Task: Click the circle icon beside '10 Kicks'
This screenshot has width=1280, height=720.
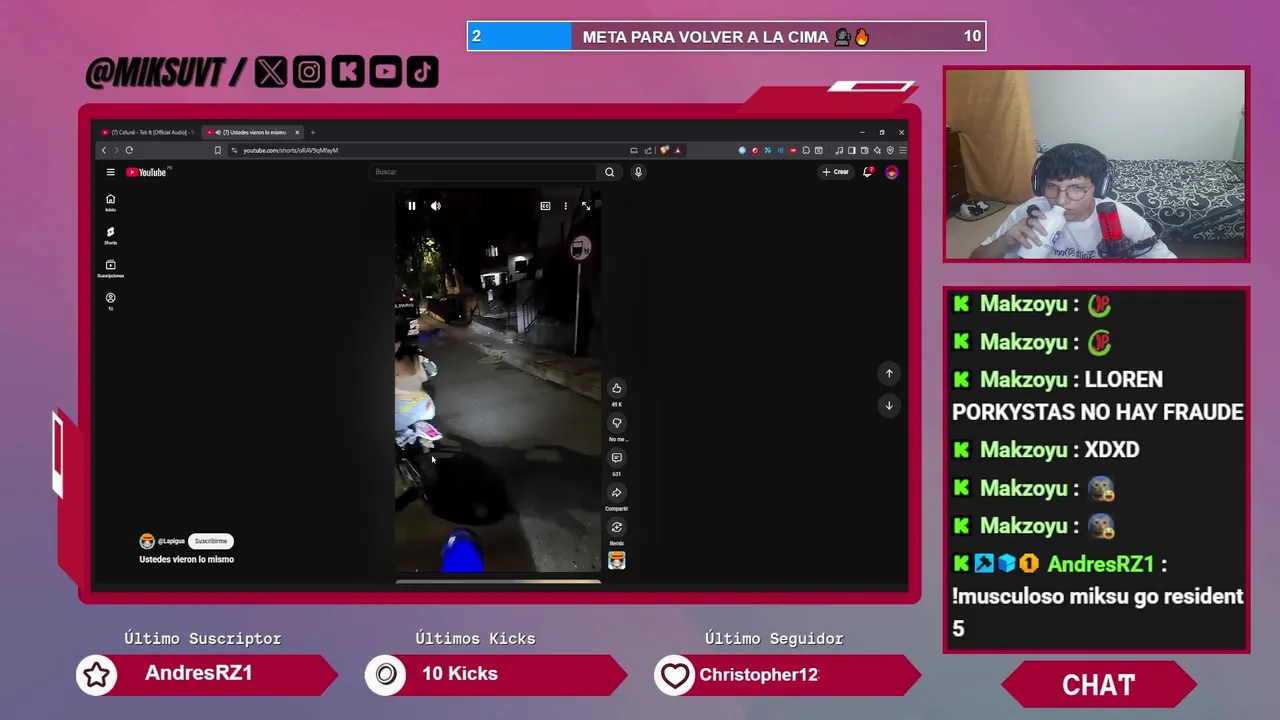Action: coord(386,675)
